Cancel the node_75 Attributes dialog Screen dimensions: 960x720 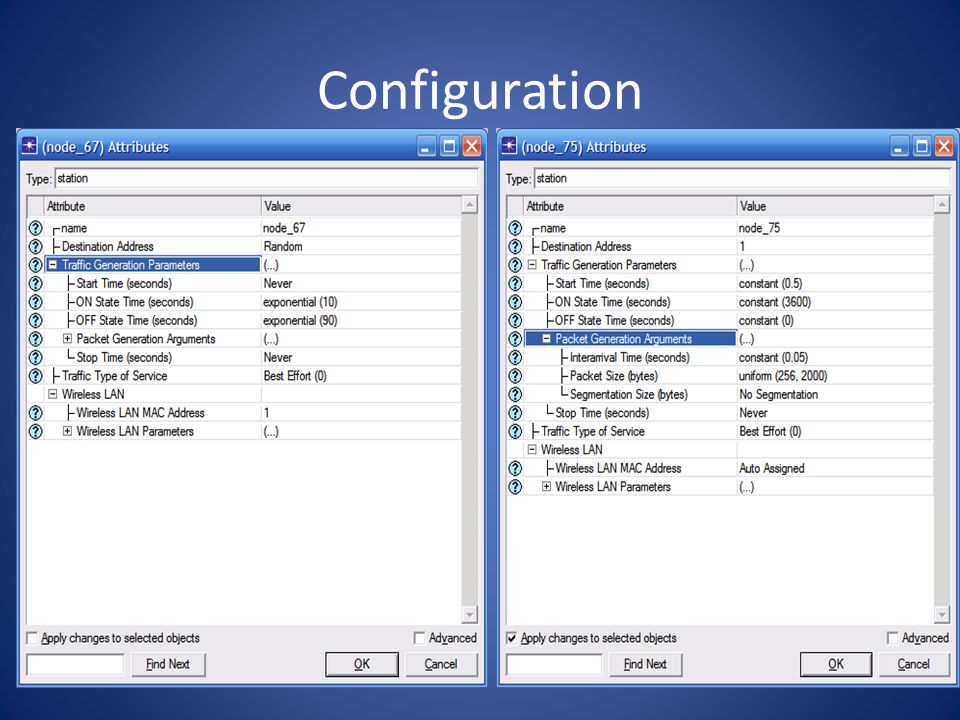(x=913, y=664)
